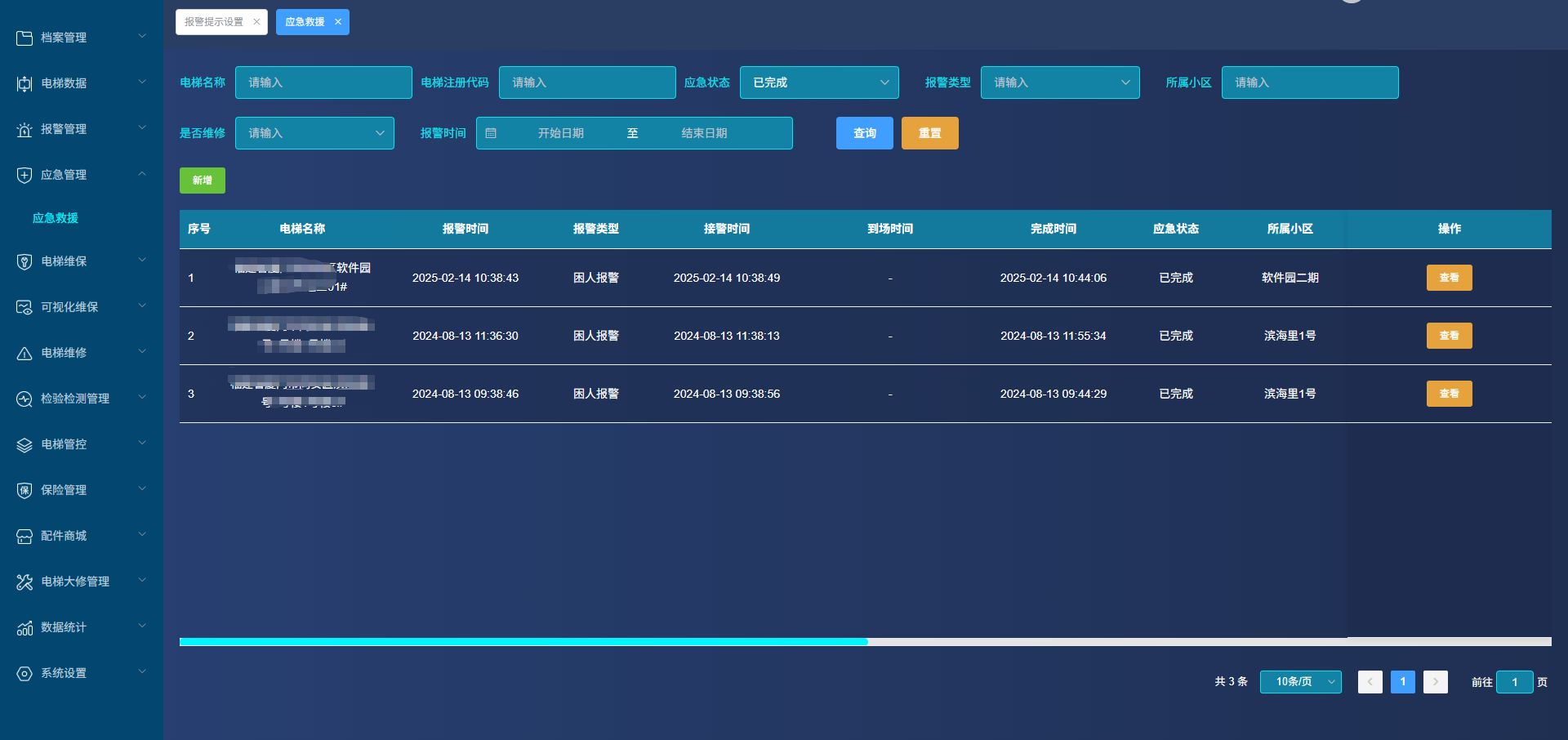The image size is (1568, 740).
Task: Click the horizontal table scrollbar
Action: click(x=523, y=642)
